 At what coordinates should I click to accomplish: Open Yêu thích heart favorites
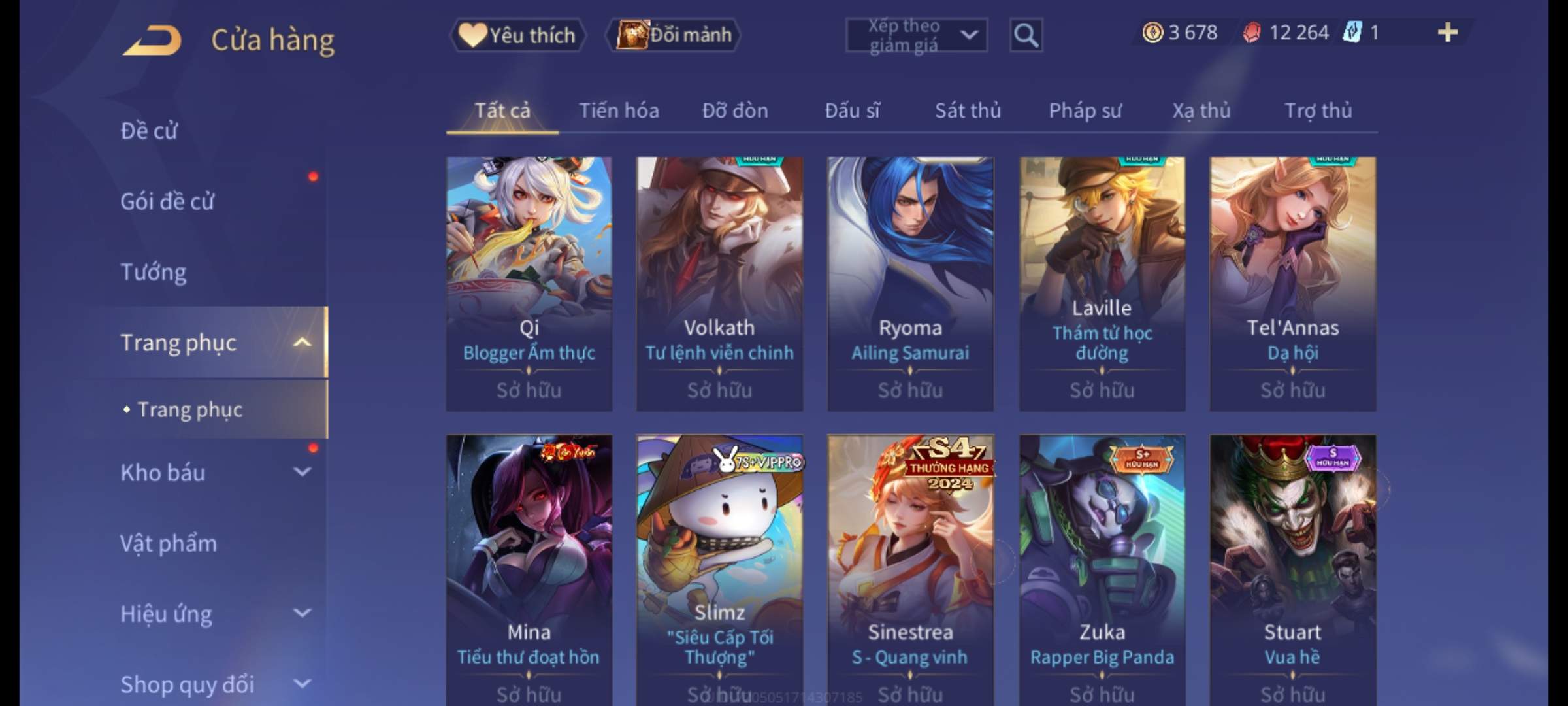coord(517,35)
